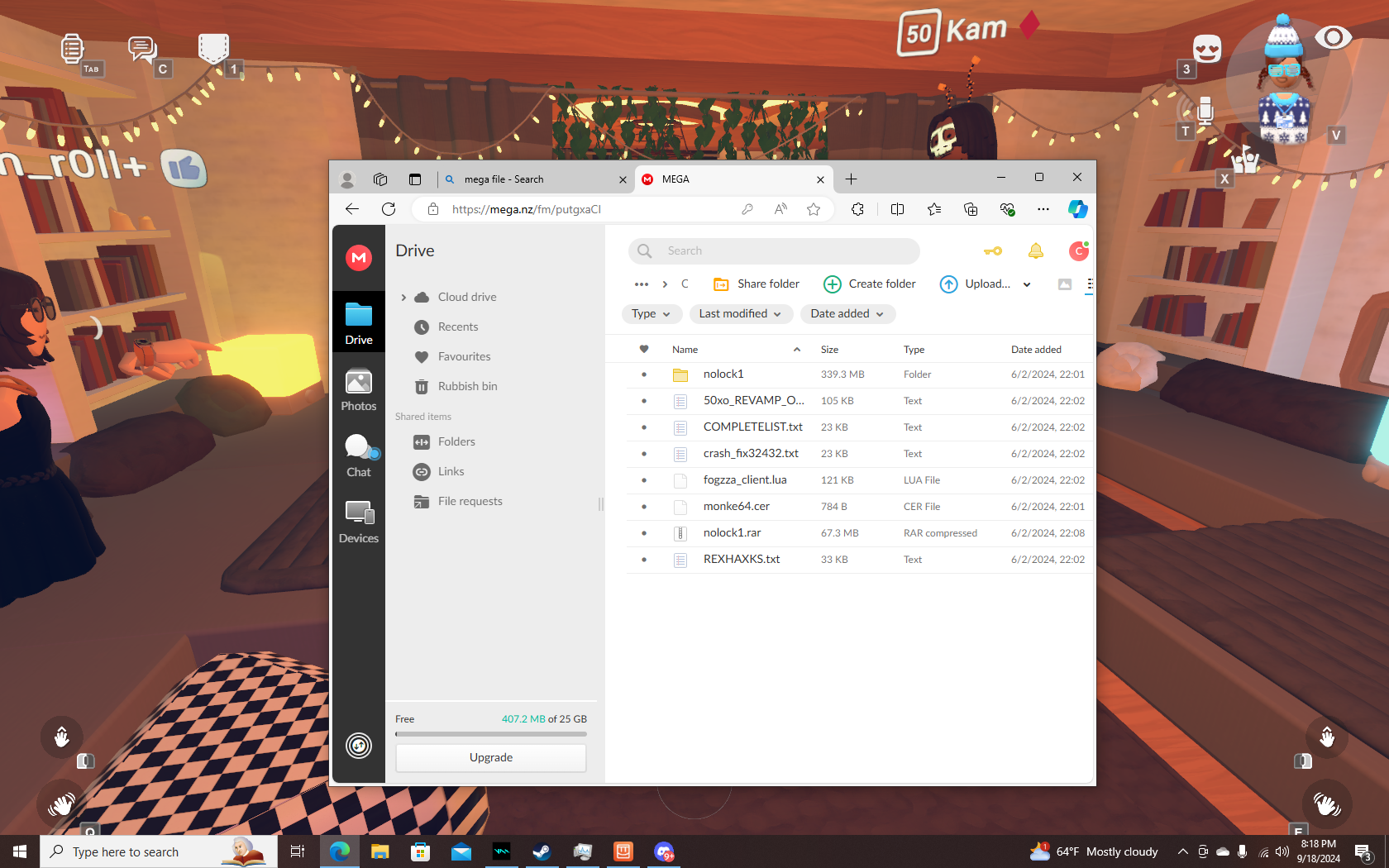1389x868 pixels.
Task: Expand the Cloud drive tree
Action: tap(403, 298)
